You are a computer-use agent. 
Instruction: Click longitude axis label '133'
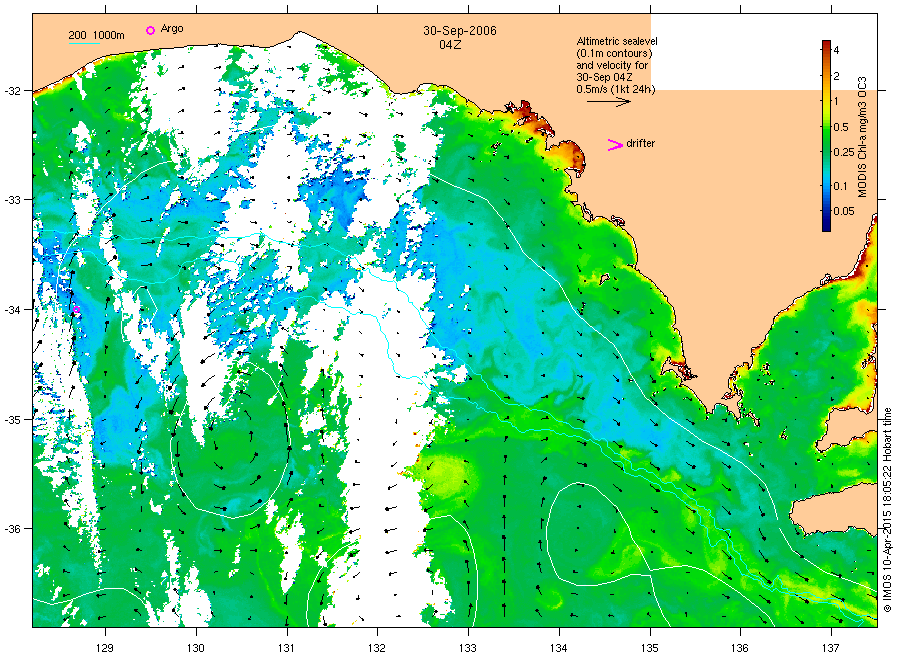coord(468,648)
